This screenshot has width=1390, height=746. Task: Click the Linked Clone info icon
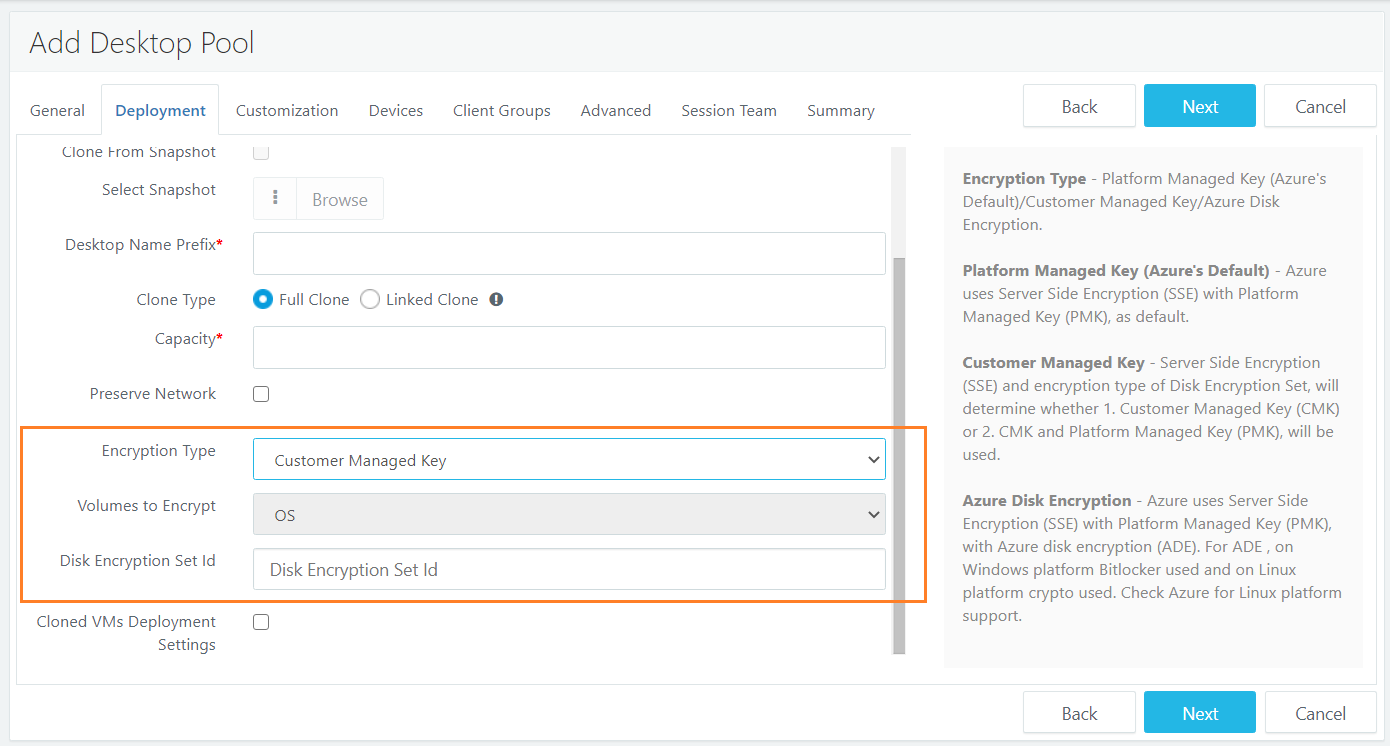point(496,300)
